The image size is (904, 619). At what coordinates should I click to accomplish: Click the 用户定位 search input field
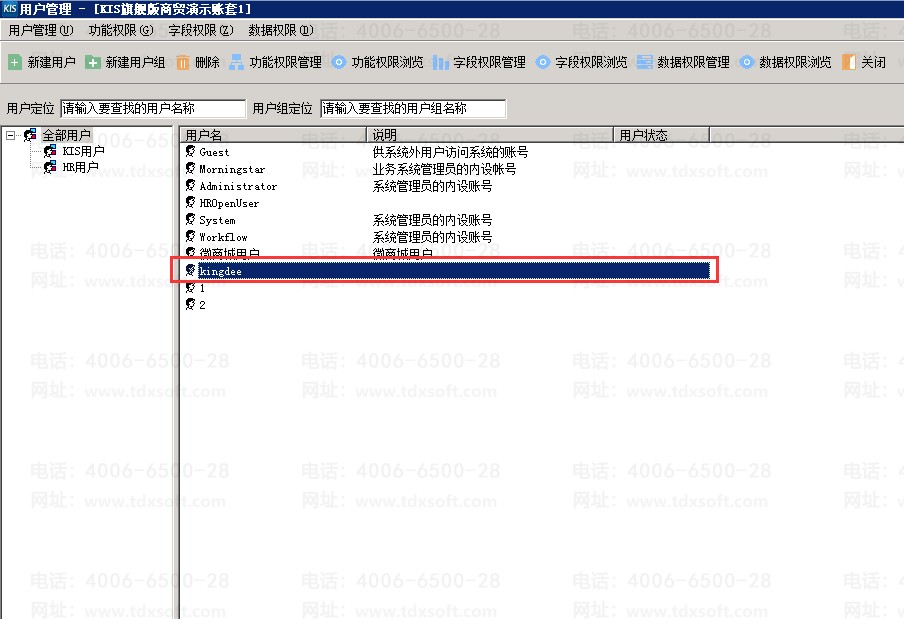tap(152, 108)
